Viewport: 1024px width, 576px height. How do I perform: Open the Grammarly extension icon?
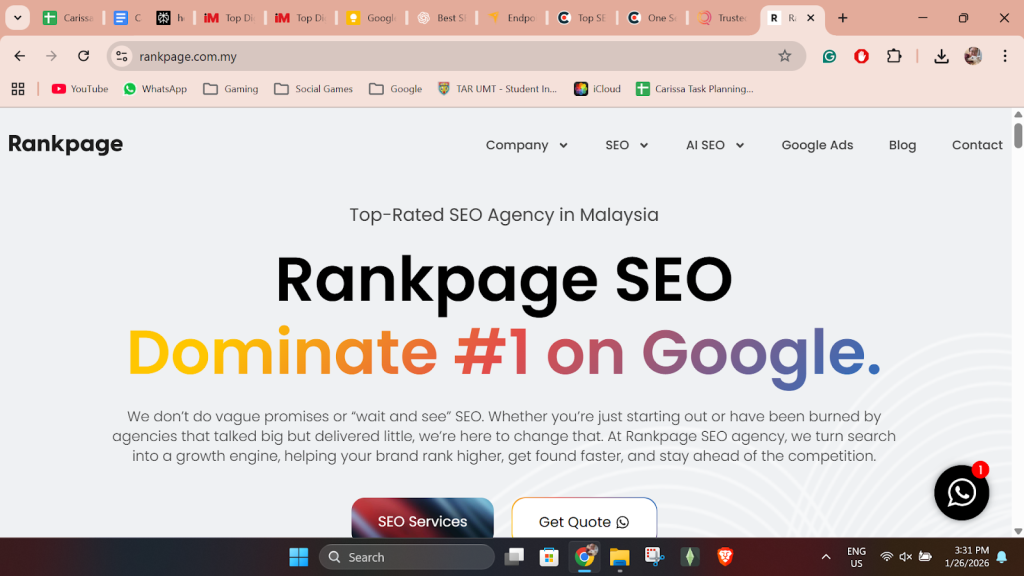click(x=829, y=56)
